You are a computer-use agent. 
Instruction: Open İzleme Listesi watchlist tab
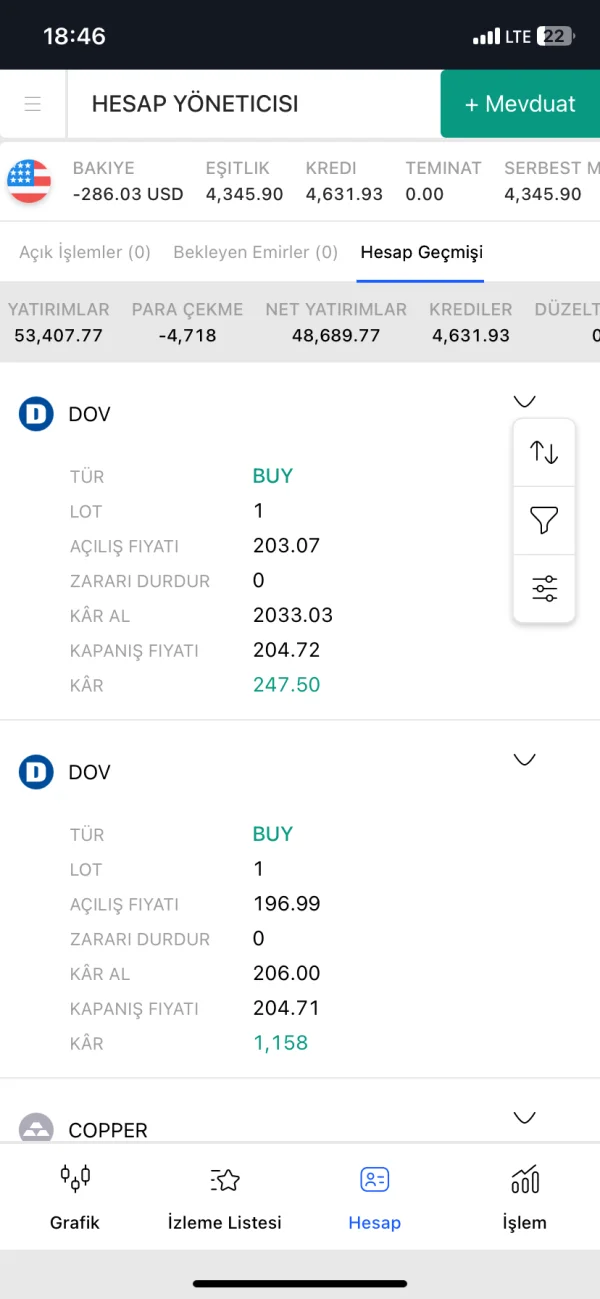(x=225, y=1197)
